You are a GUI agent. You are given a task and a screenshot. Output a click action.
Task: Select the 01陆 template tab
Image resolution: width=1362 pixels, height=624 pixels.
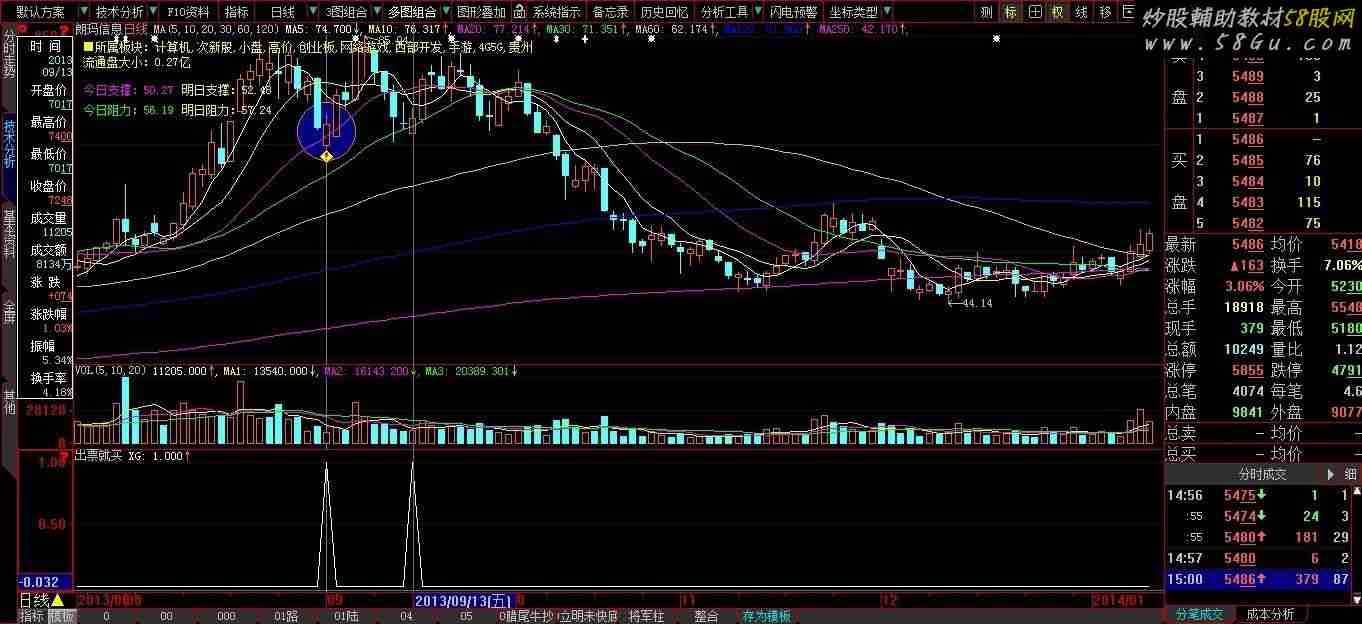(x=346, y=616)
